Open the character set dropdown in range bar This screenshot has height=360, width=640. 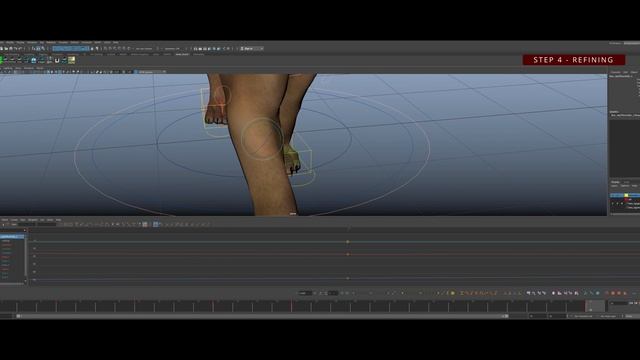click(x=583, y=316)
